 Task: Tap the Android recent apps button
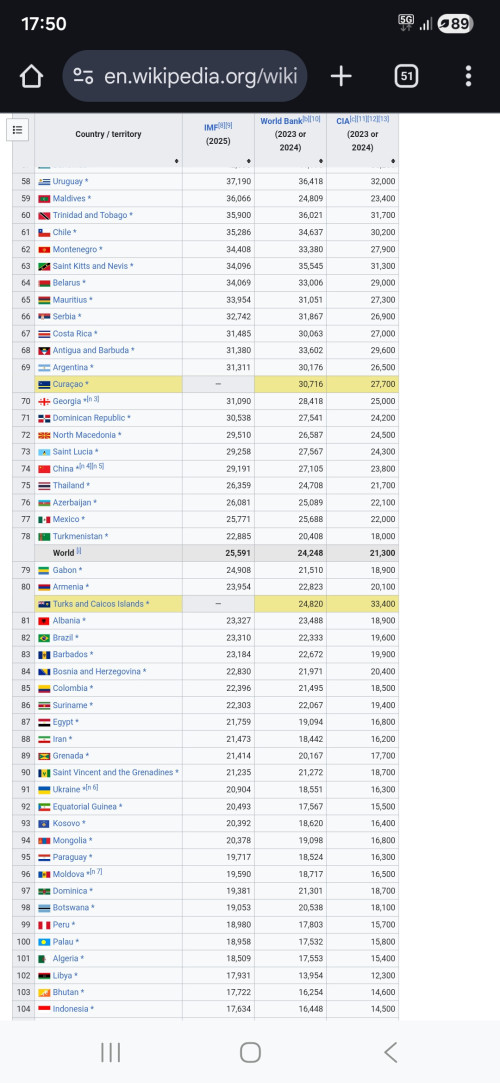click(110, 1052)
